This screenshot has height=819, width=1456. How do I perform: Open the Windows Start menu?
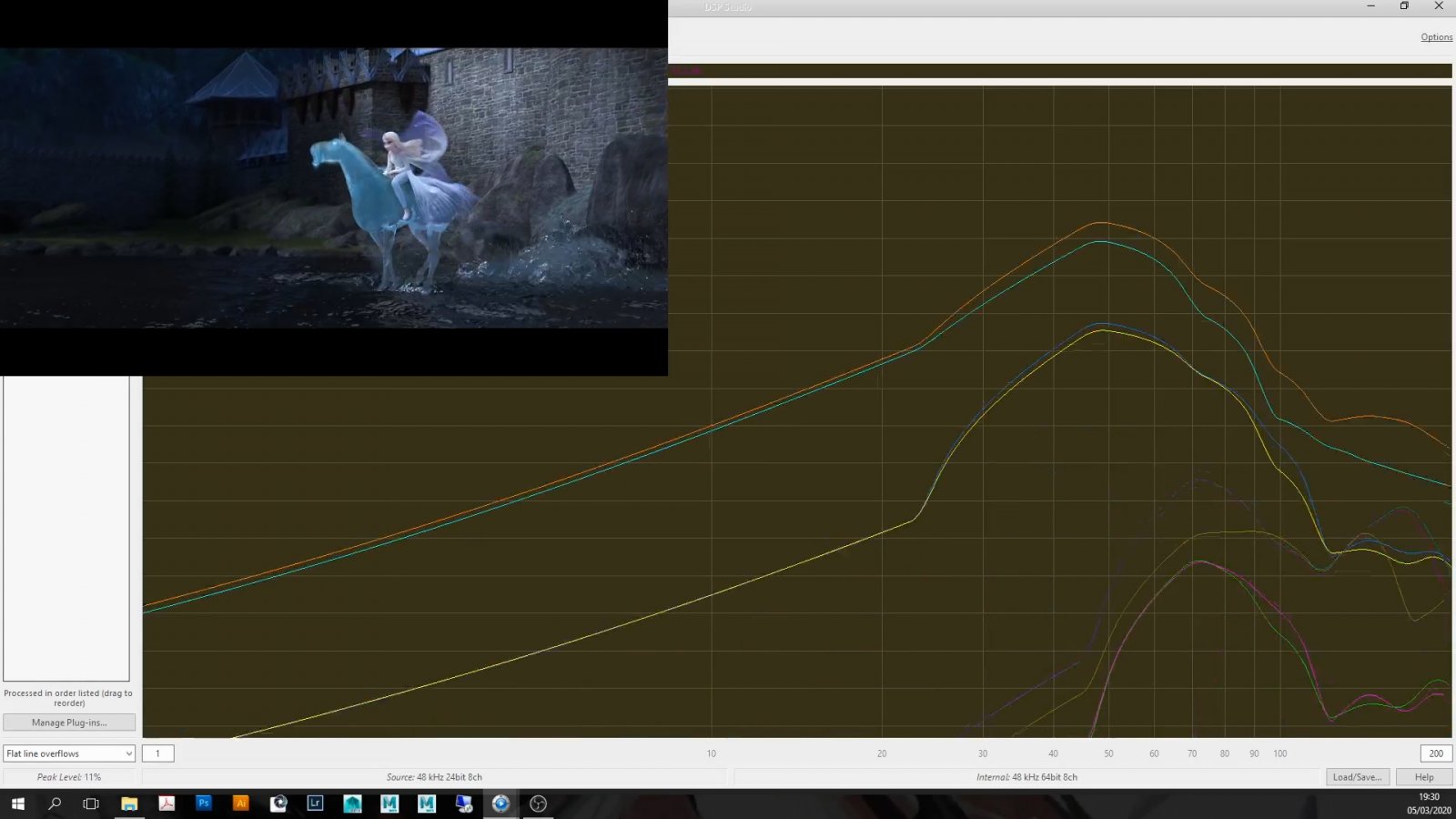pos(17,804)
